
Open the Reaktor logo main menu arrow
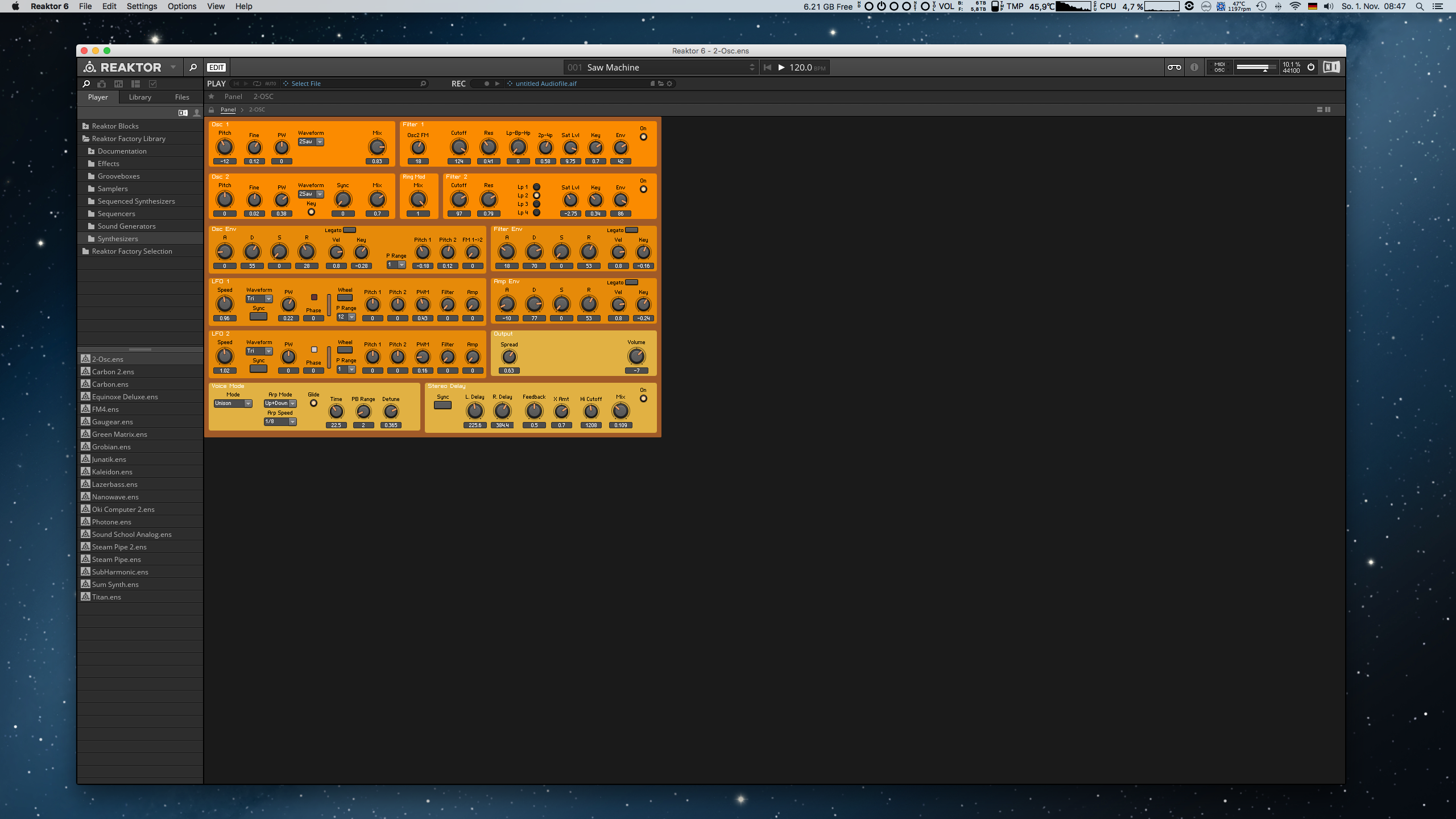tap(173, 67)
